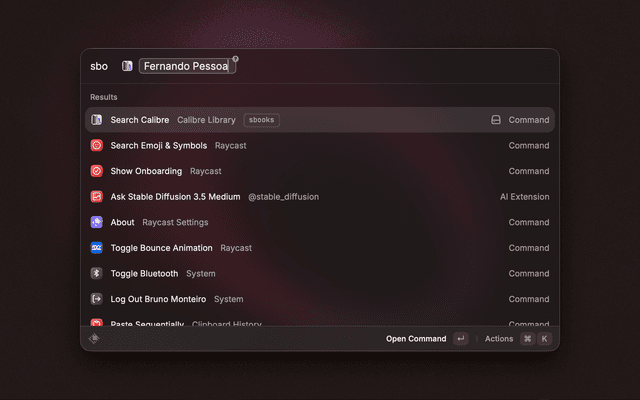Image resolution: width=640 pixels, height=400 pixels.
Task: Click the Calibre icon in the search bar
Action: pyautogui.click(x=127, y=66)
